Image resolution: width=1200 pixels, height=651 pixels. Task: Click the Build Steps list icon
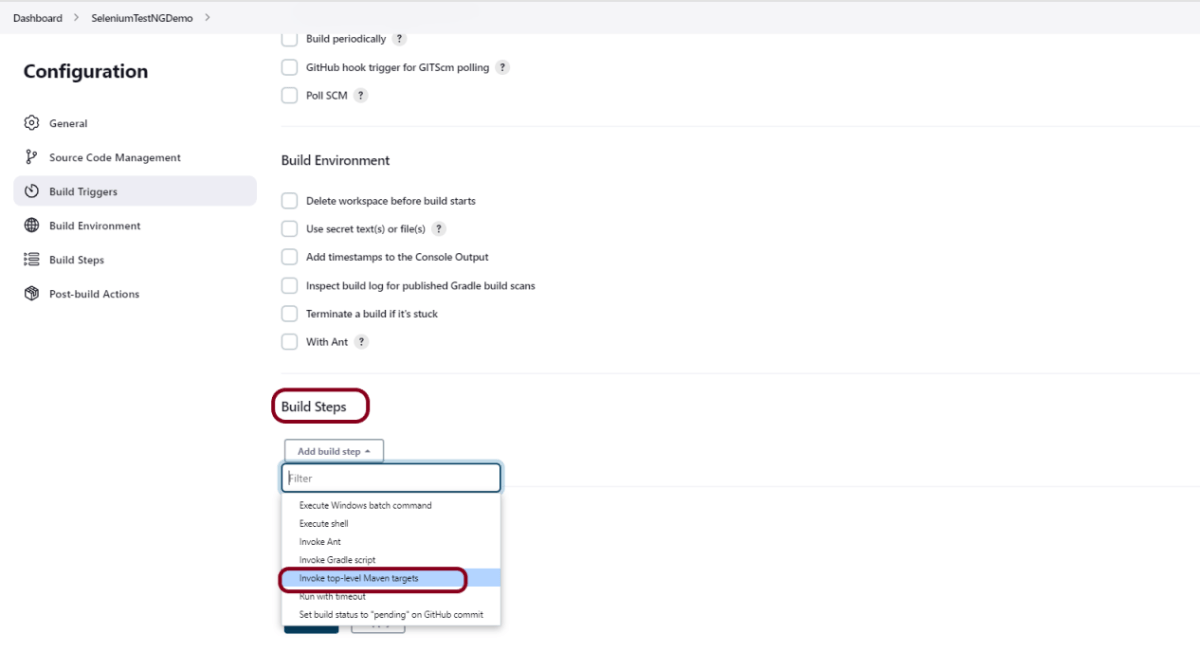click(31, 260)
